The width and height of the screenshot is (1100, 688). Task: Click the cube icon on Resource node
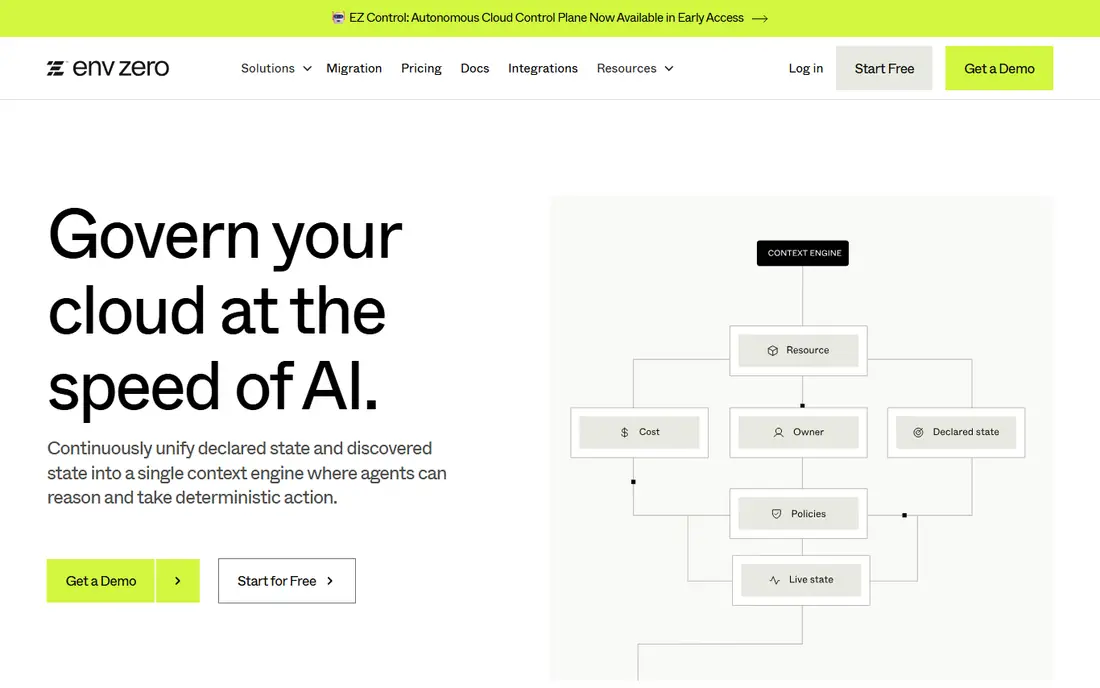772,351
